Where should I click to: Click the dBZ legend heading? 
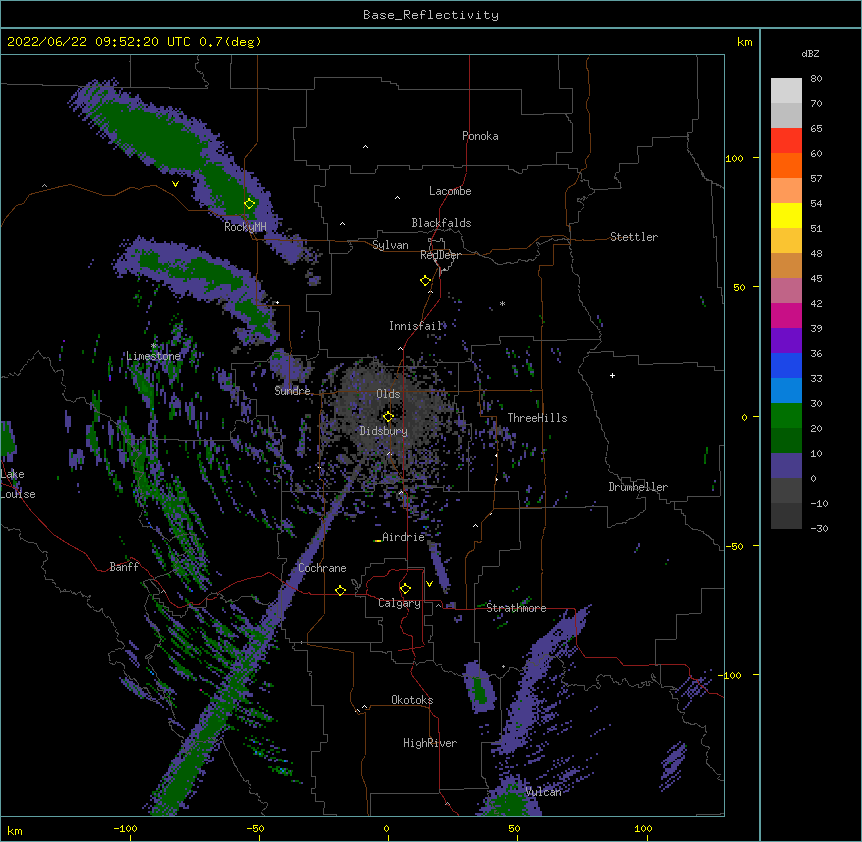810,53
